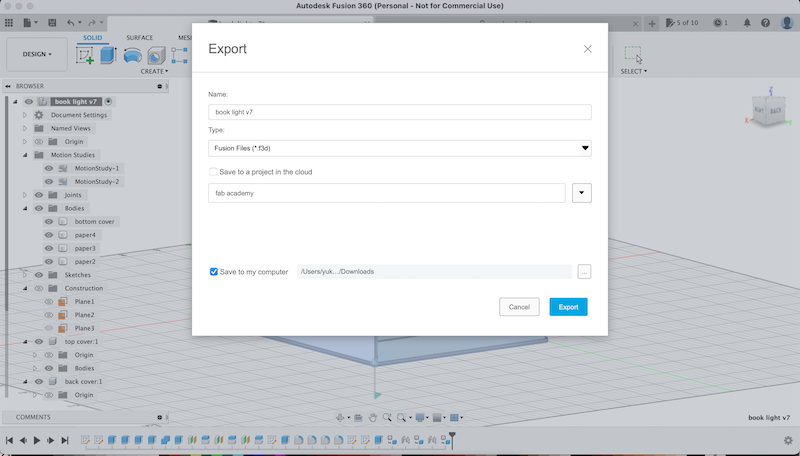Collapse the Bodies folder
The height and width of the screenshot is (456, 800).
[x=24, y=208]
